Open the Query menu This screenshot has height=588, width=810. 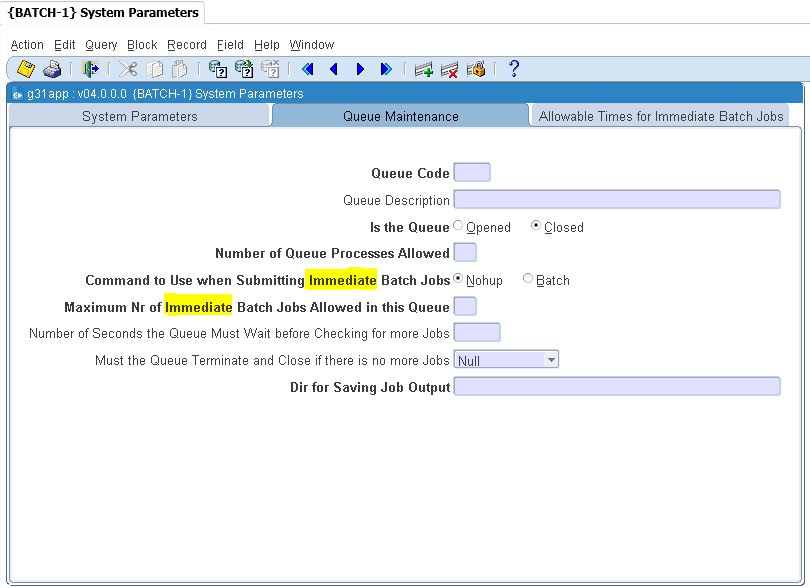click(101, 45)
